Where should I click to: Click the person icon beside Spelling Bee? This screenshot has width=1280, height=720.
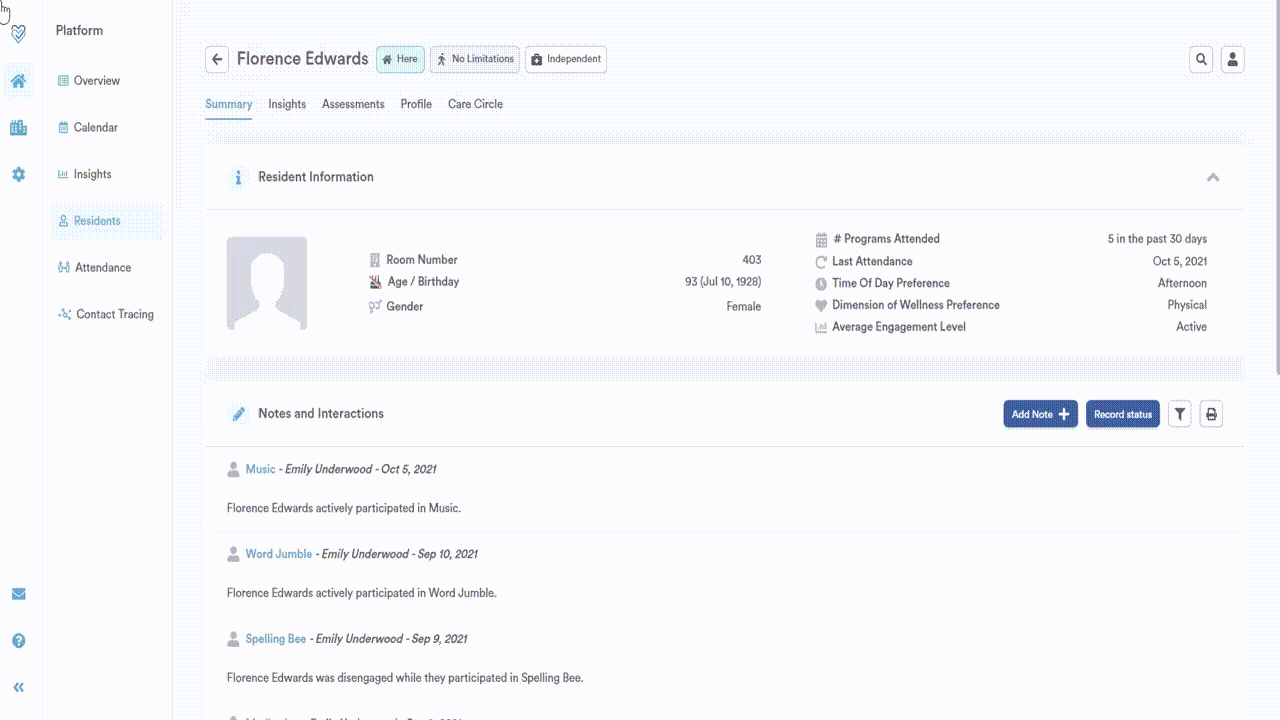pyautogui.click(x=234, y=639)
